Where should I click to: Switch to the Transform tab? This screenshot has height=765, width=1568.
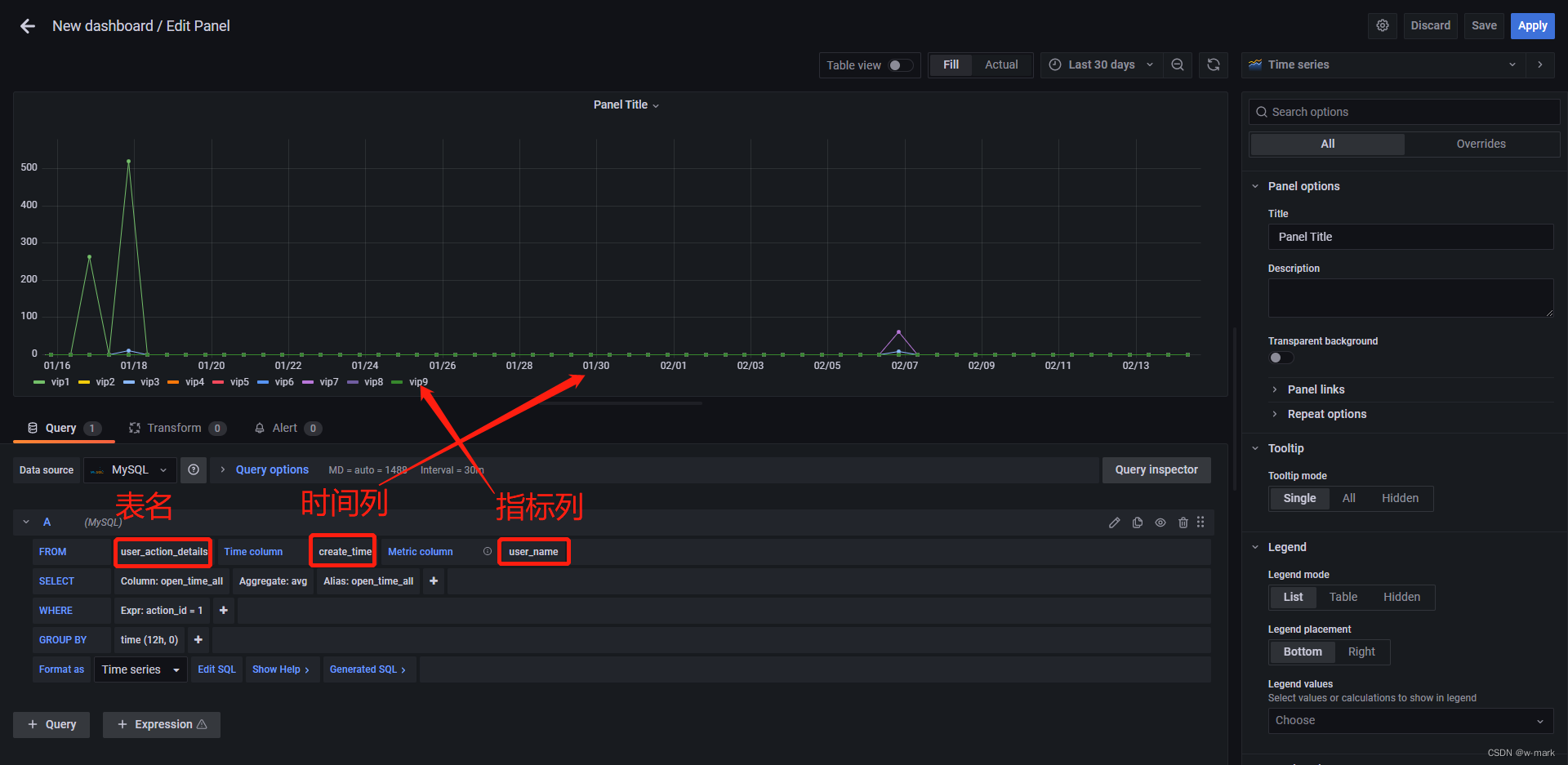(176, 428)
